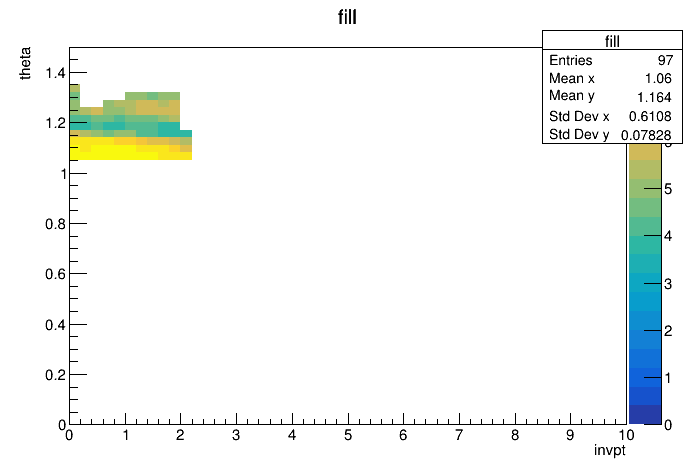
Task: Click the 'fill' plot title at top
Action: [347, 17]
